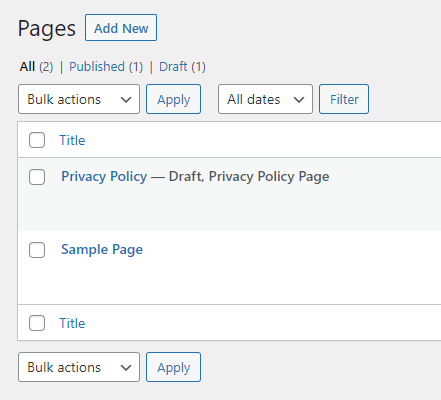Toggle select-all checkbox in table header

(x=37, y=140)
